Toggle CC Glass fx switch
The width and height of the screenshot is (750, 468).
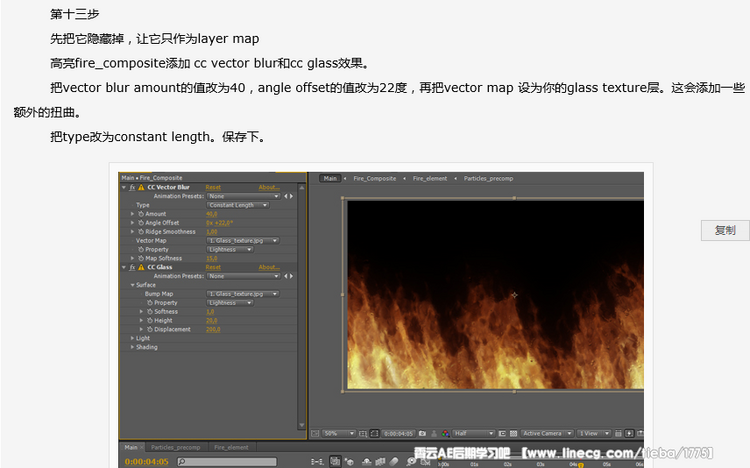point(132,267)
